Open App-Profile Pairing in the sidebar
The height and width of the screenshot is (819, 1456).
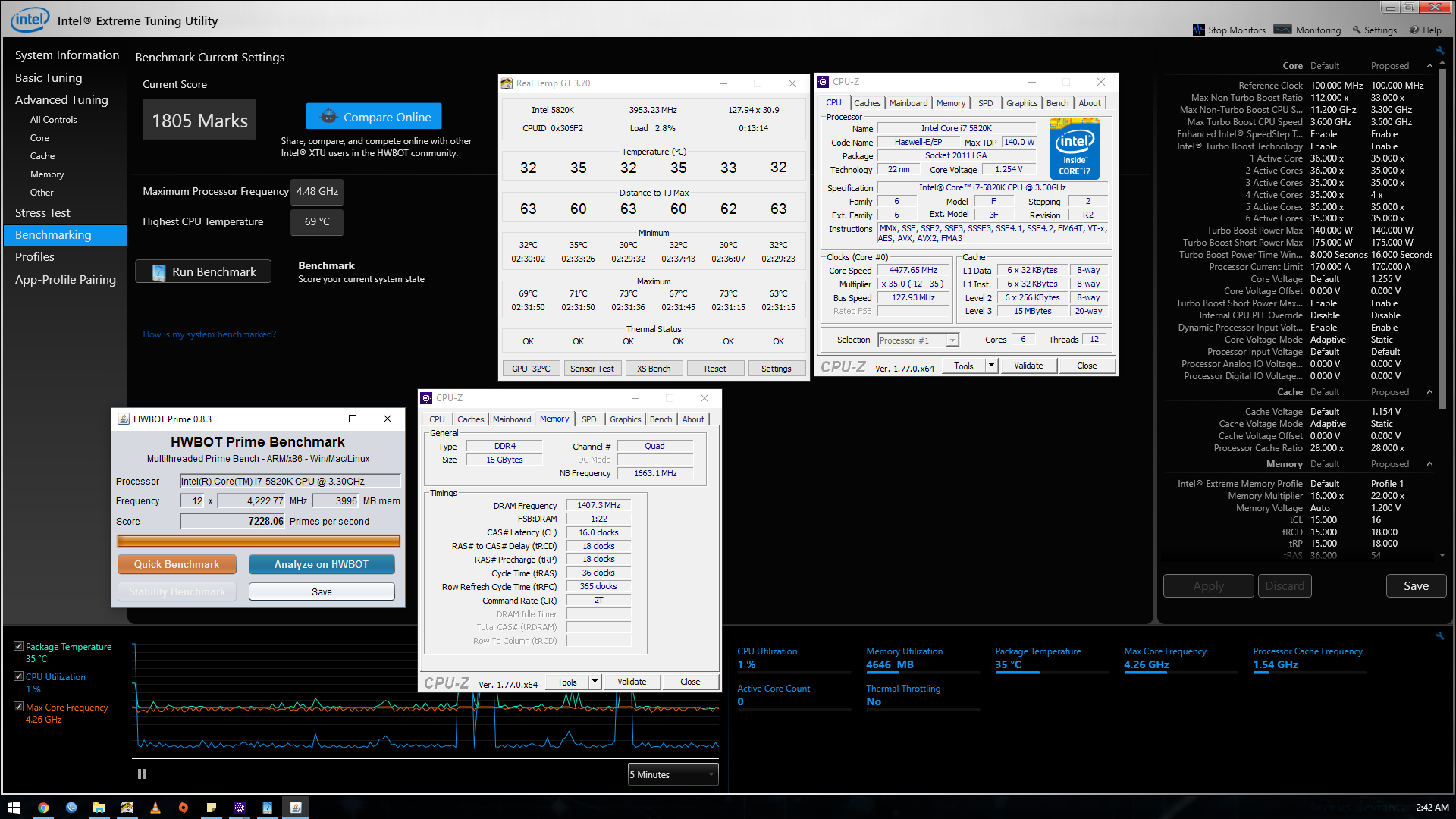point(65,280)
